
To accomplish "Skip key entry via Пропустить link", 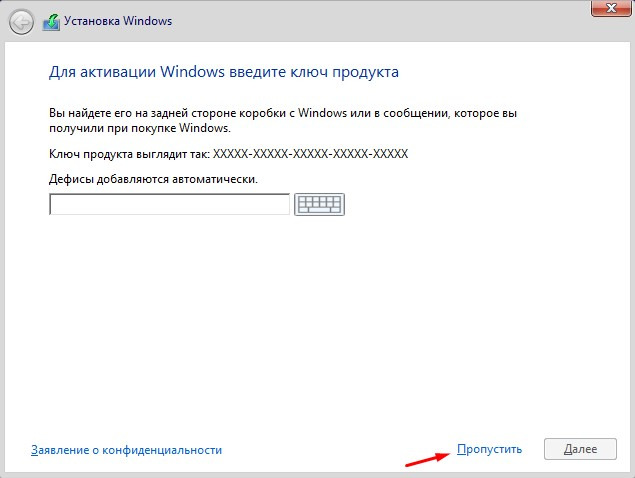I will [x=489, y=449].
